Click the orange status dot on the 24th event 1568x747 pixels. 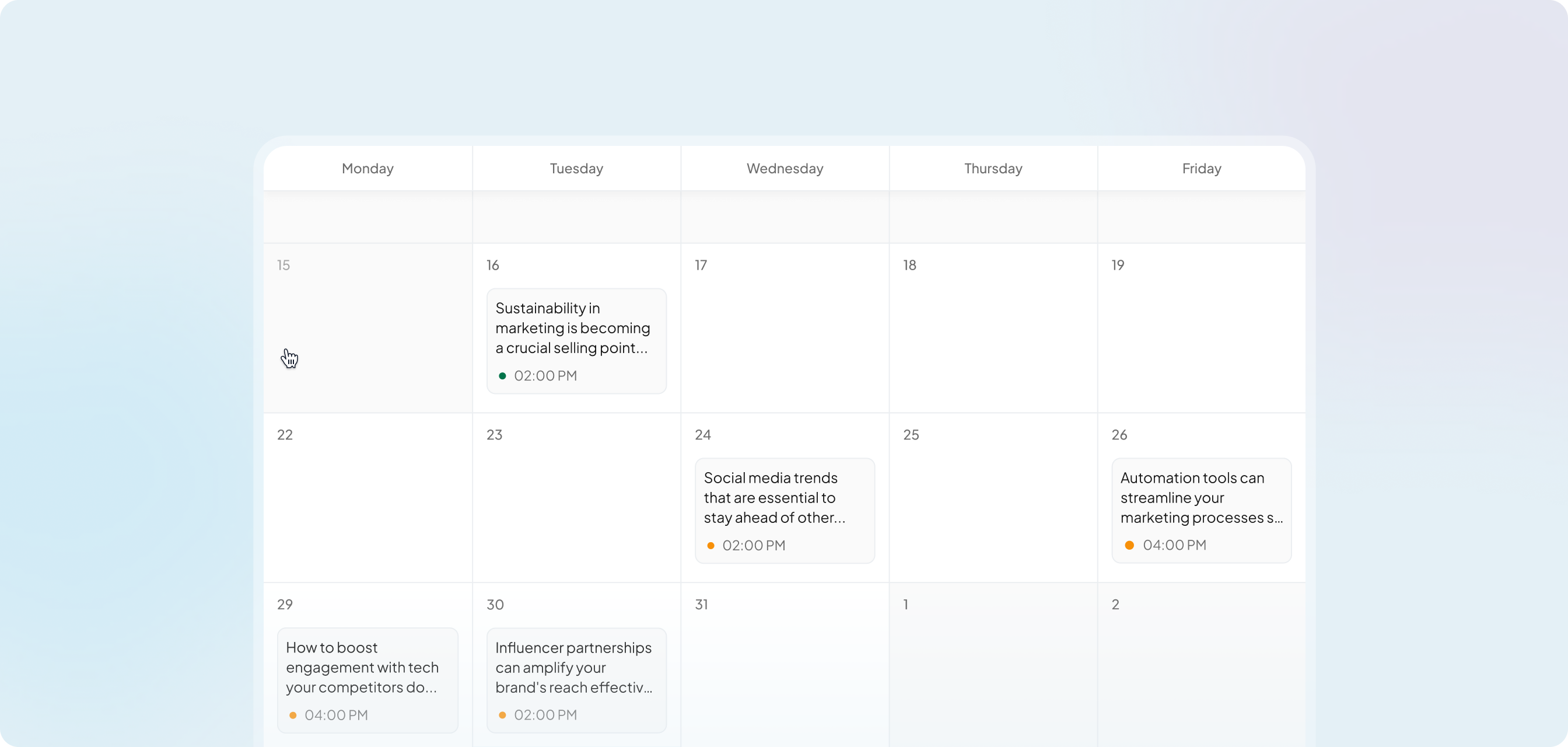pos(710,546)
